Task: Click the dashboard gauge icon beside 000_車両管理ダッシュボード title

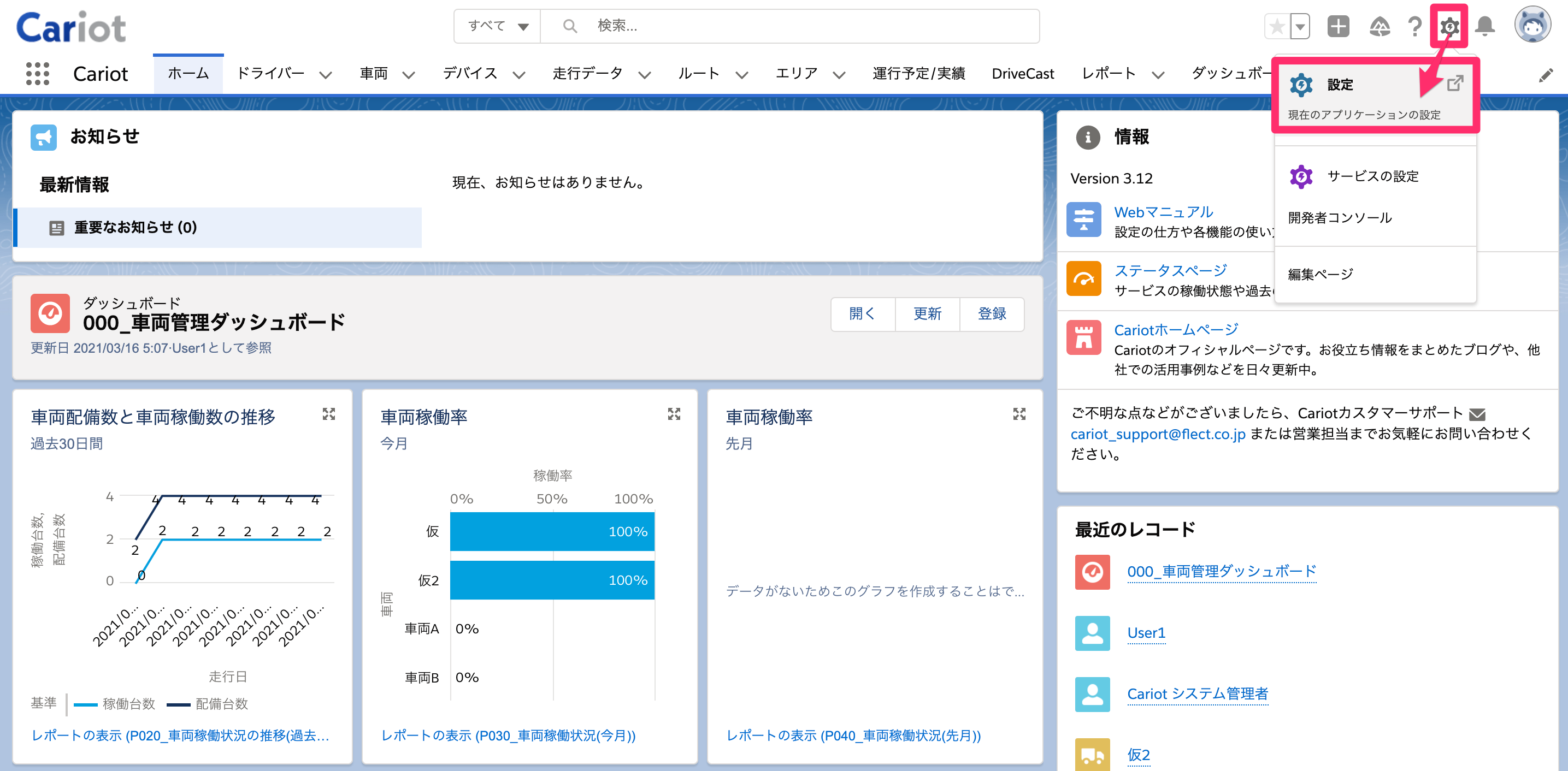Action: (x=50, y=313)
